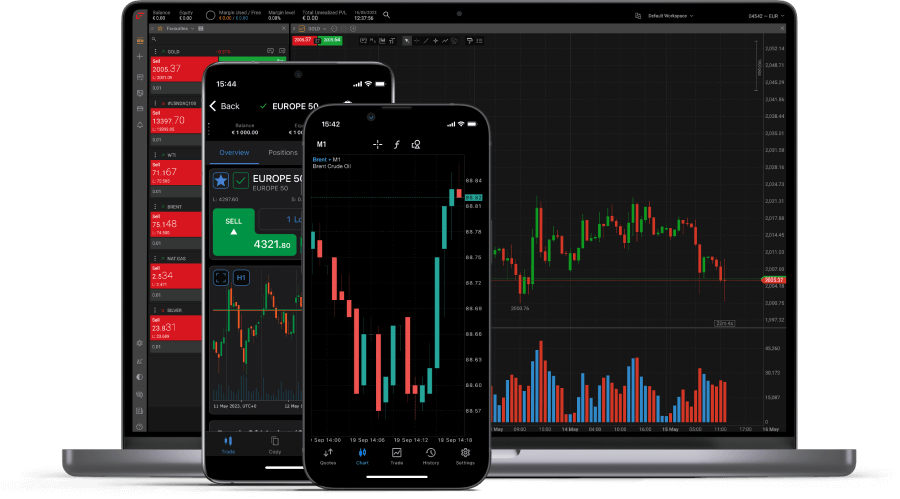This screenshot has height=499, width=900.
Task: Change the H1 timeframe on rear phone
Action: [x=241, y=278]
